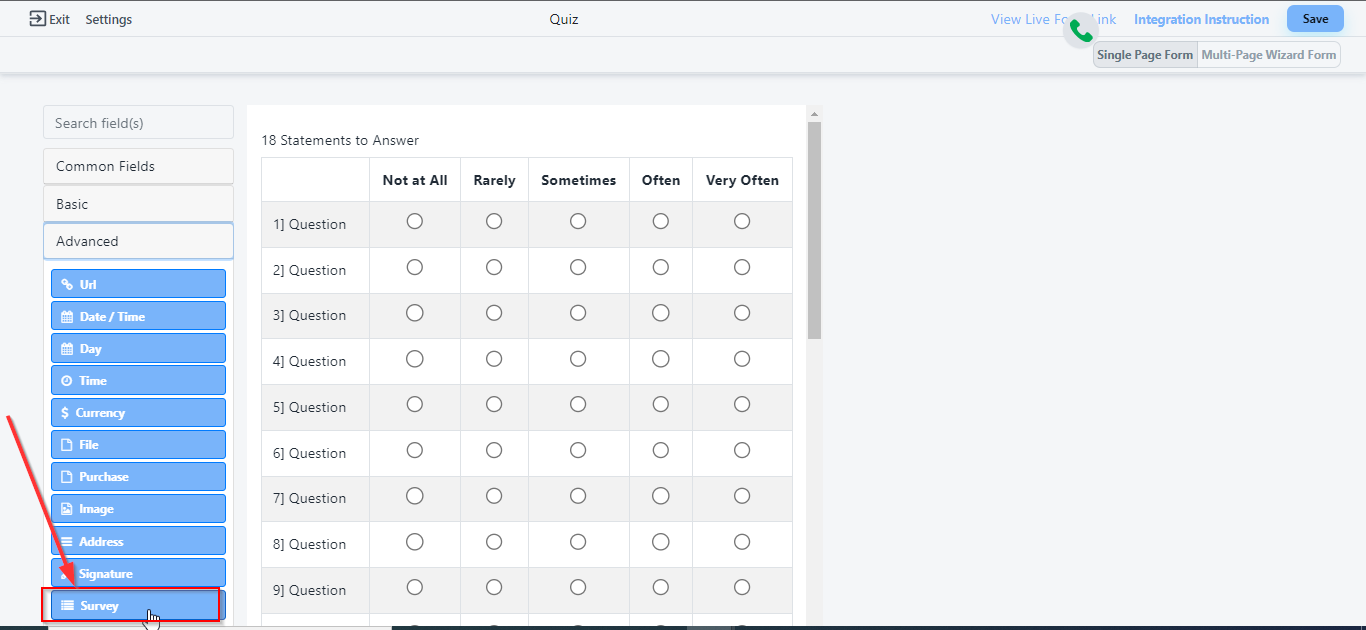This screenshot has width=1366, height=630.
Task: Select Not at All for question 1
Action: [x=415, y=221]
